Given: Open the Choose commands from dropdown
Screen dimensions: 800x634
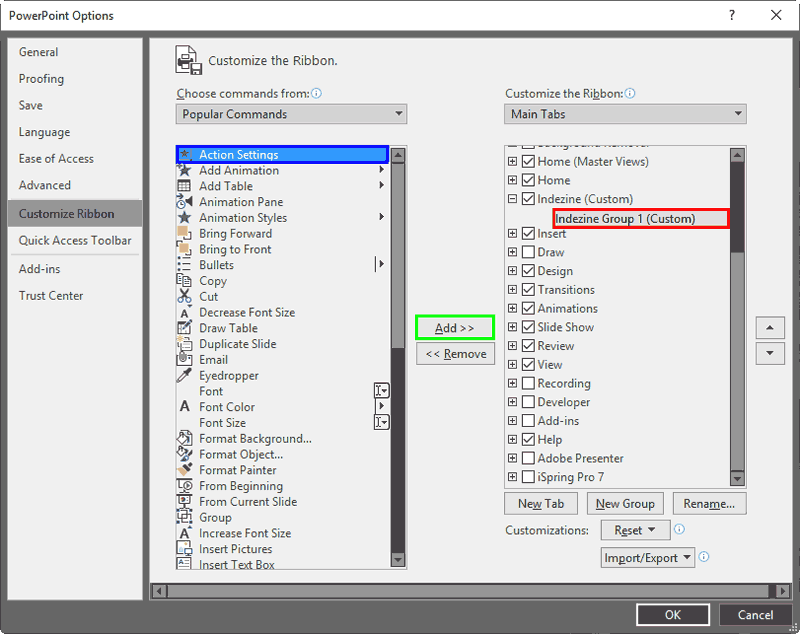Looking at the screenshot, I should tap(291, 114).
